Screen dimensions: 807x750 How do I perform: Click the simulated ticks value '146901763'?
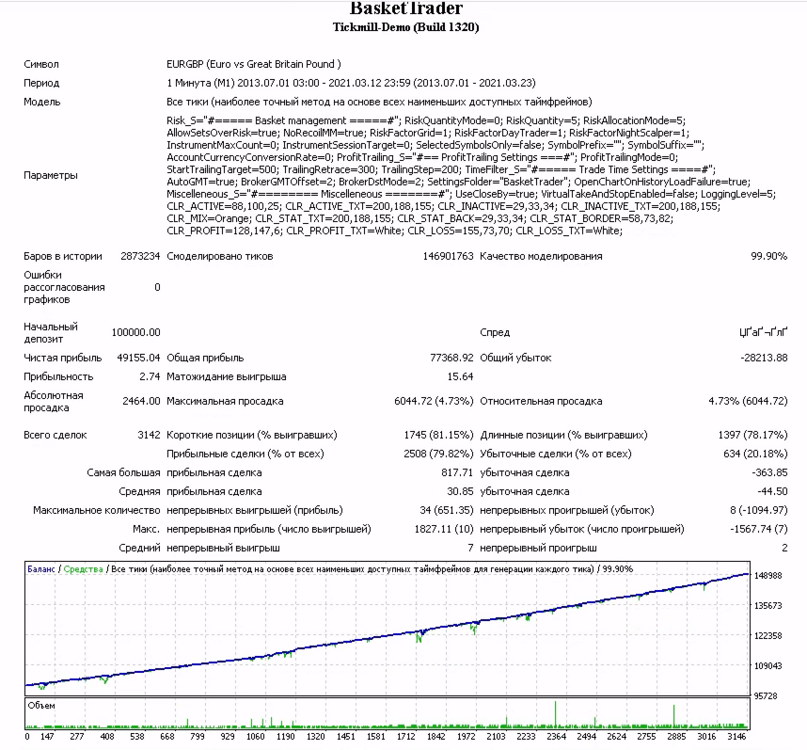coord(448,256)
